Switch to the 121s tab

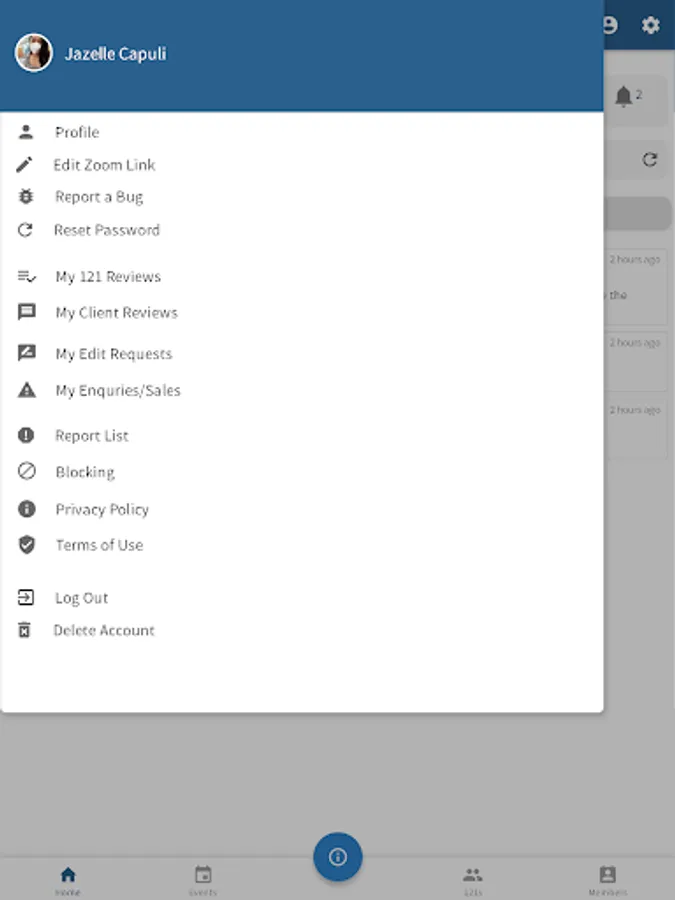pyautogui.click(x=473, y=880)
